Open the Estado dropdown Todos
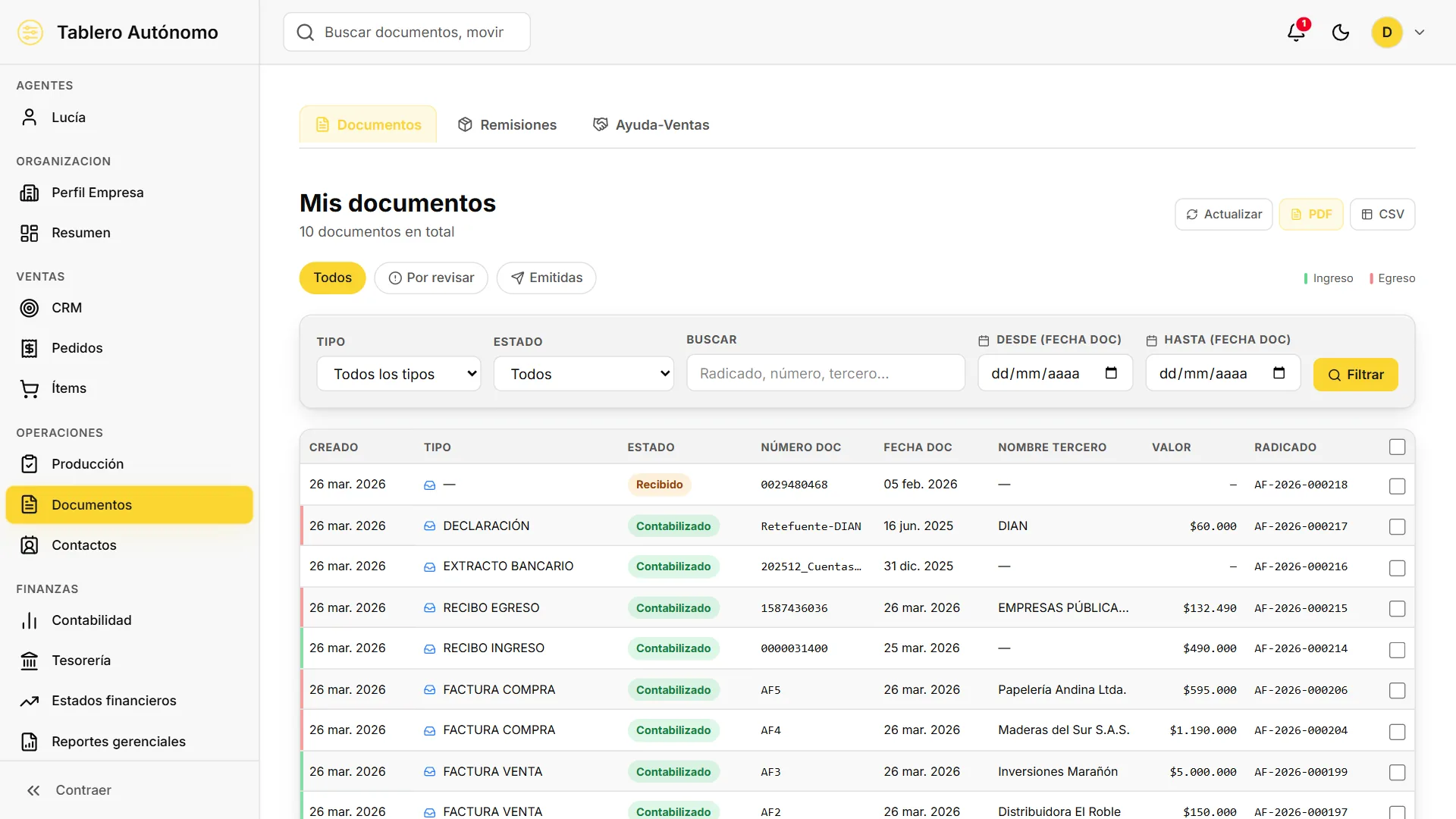 pos(584,374)
